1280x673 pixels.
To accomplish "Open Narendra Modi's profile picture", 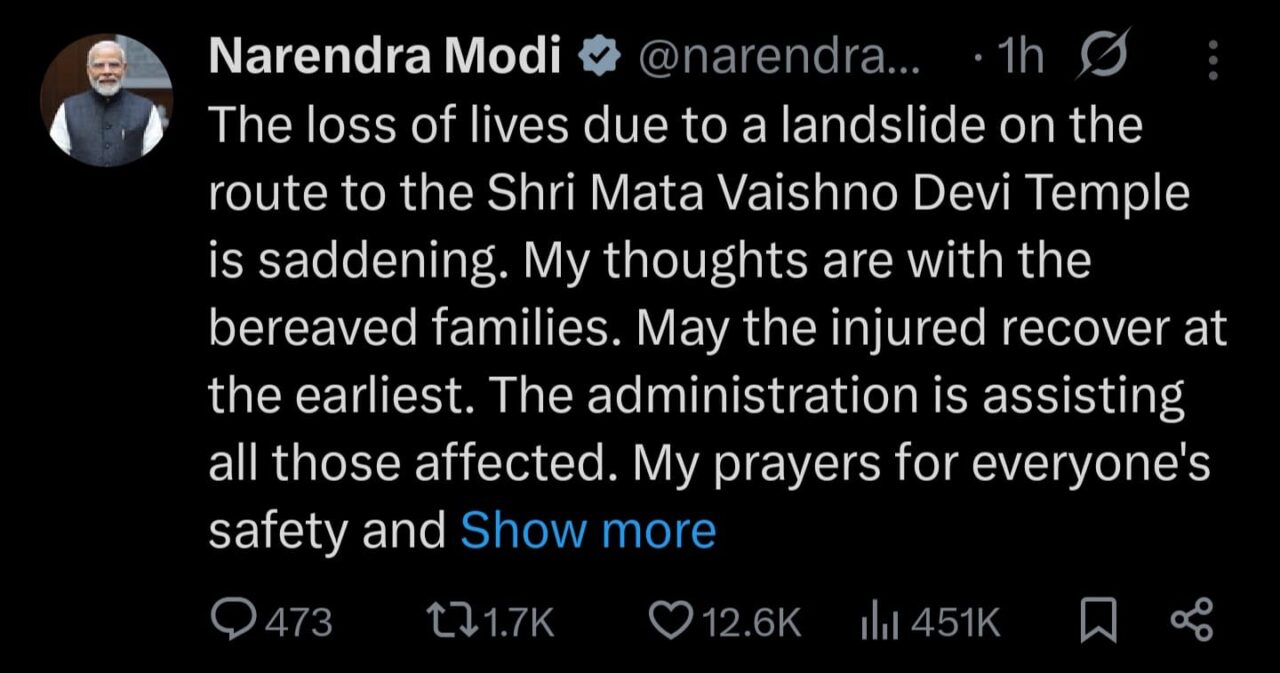I will click(x=106, y=101).
